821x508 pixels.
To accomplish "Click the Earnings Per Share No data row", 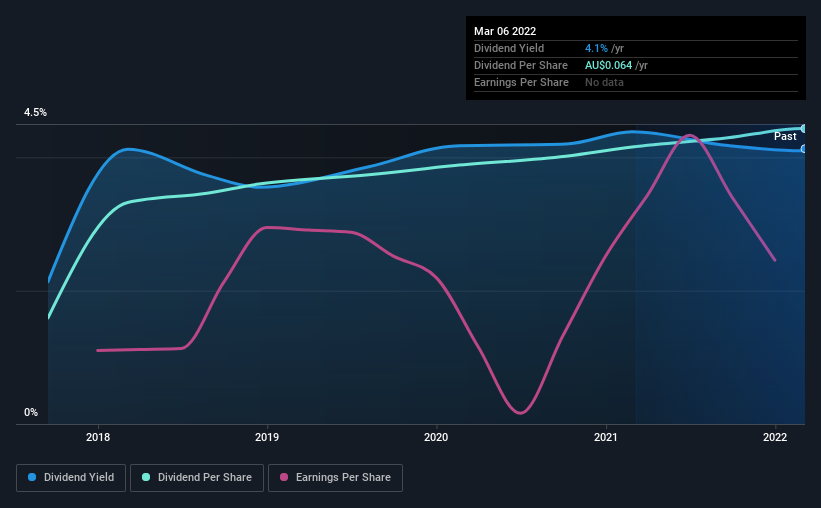I will tap(636, 83).
